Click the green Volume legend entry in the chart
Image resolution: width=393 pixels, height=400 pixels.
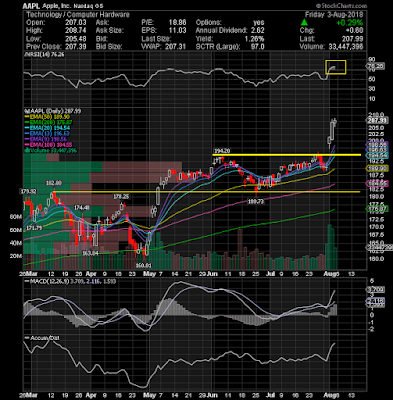51,150
